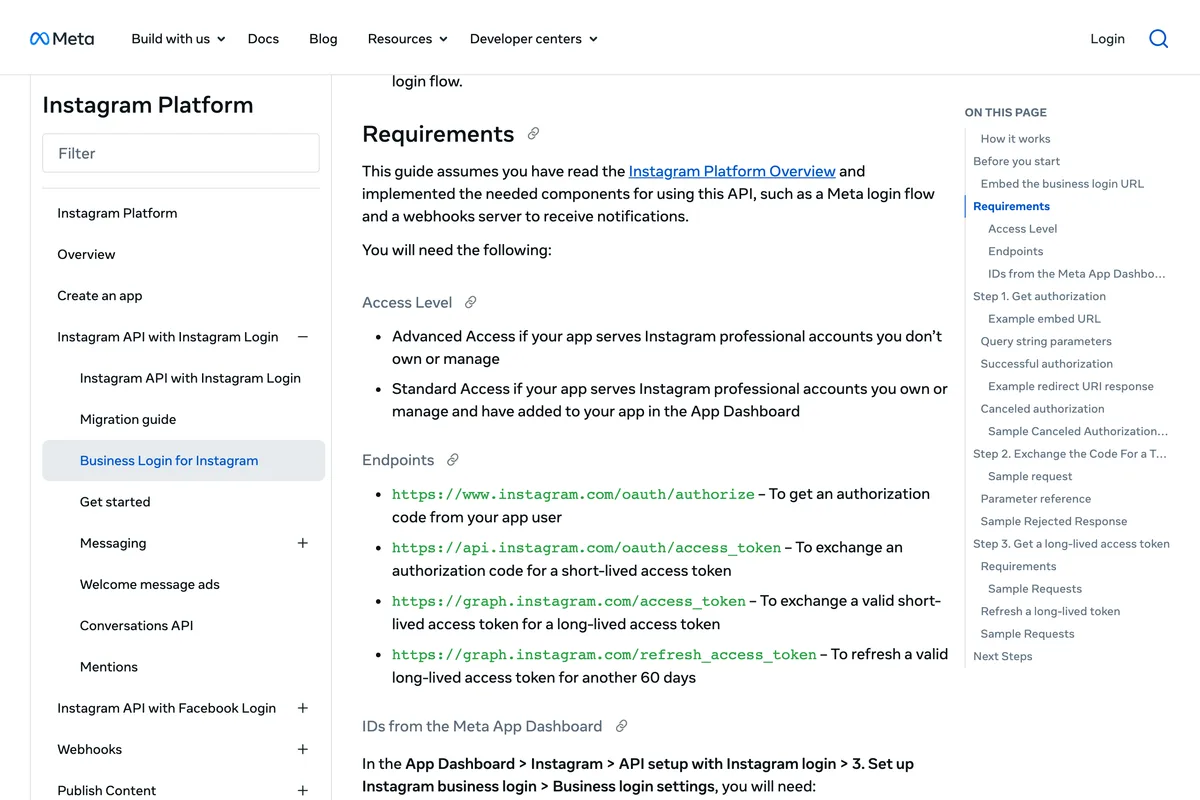Open the search magnifier icon
Screen dimensions: 1200x800
tap(1158, 39)
